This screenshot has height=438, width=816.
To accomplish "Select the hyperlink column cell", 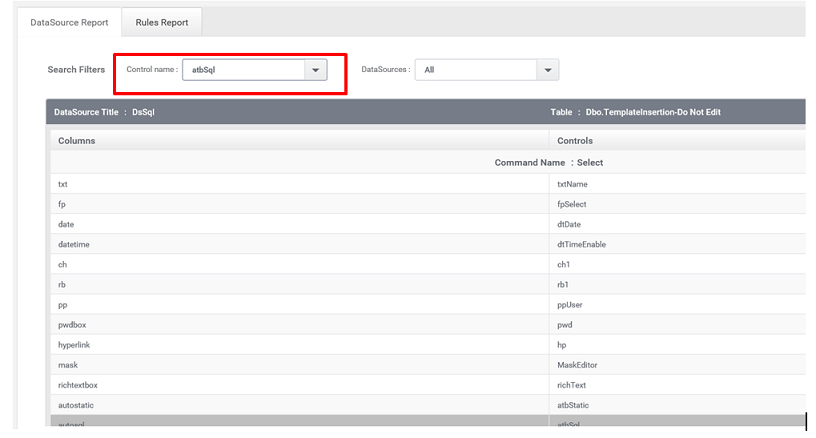I will pyautogui.click(x=300, y=345).
